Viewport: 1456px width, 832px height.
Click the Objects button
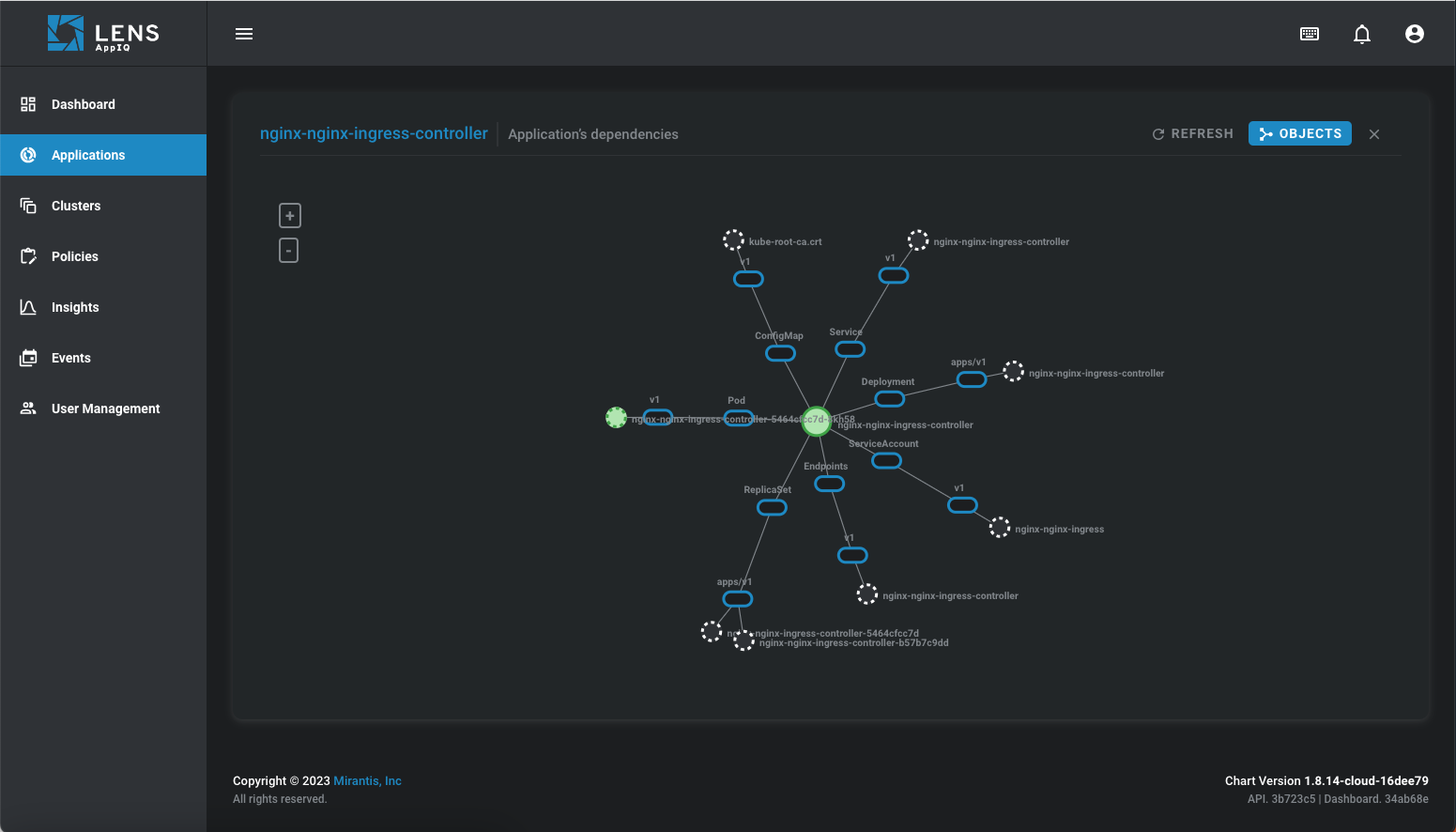point(1300,133)
